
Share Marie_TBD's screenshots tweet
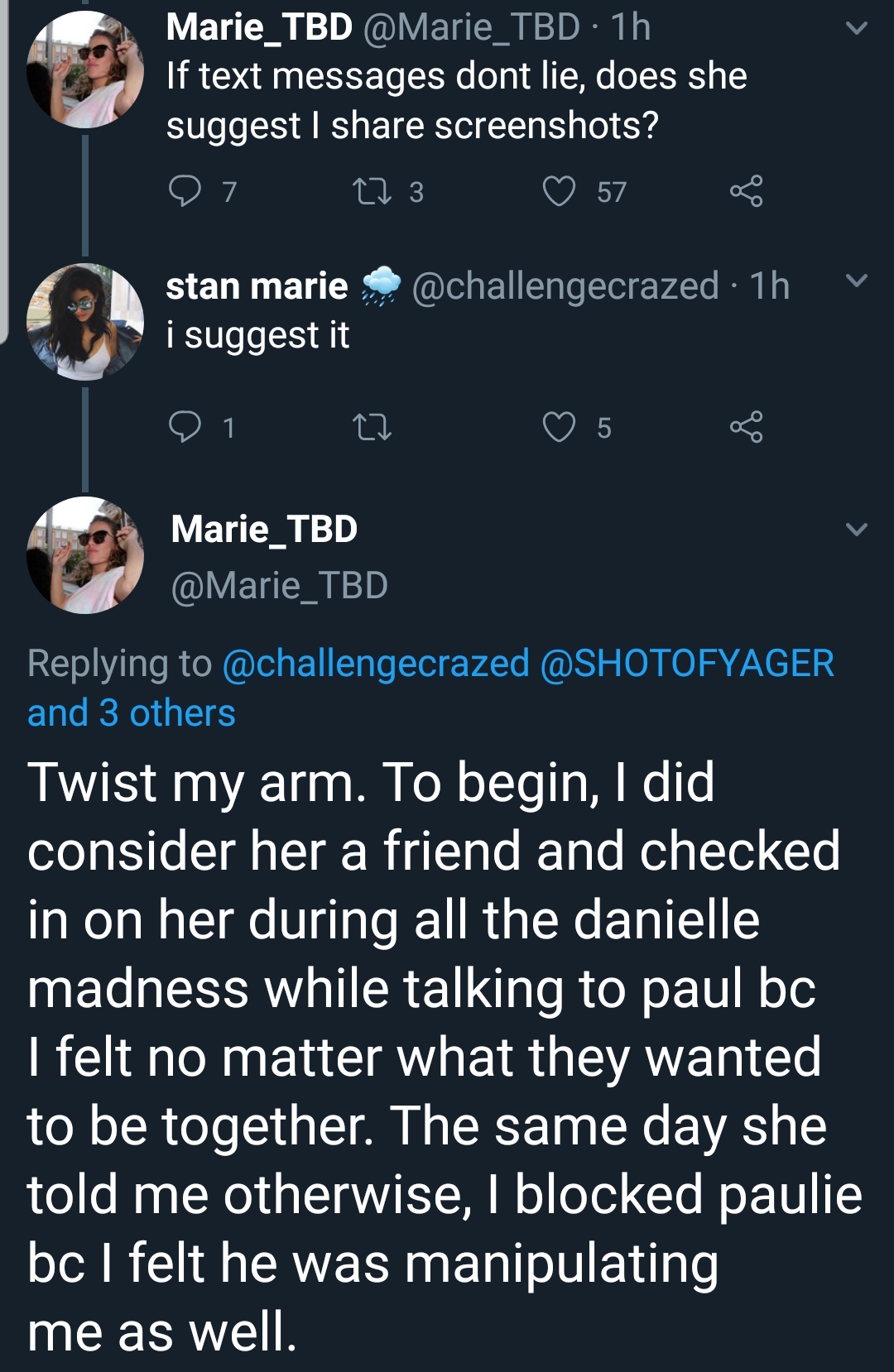[746, 192]
